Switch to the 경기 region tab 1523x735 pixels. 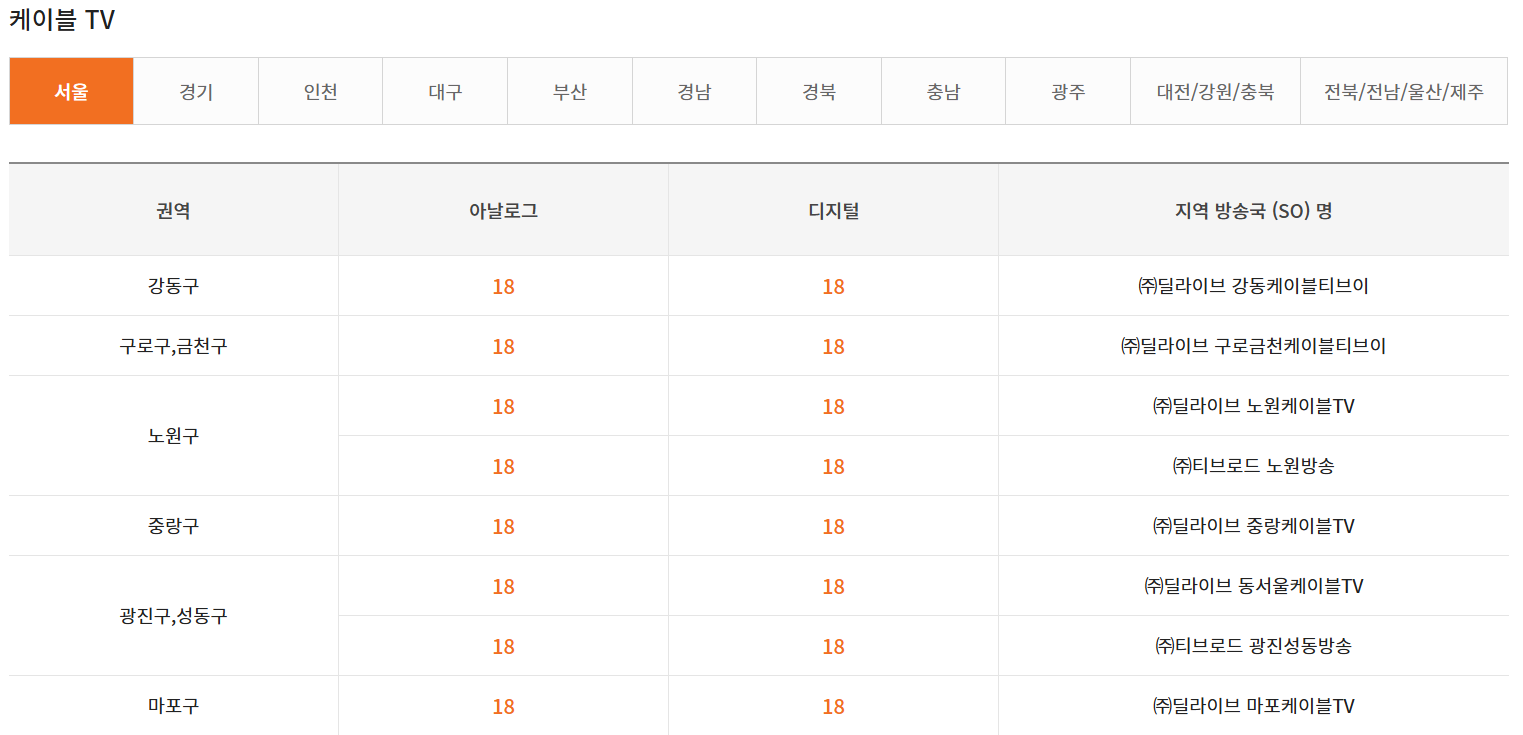(x=195, y=90)
